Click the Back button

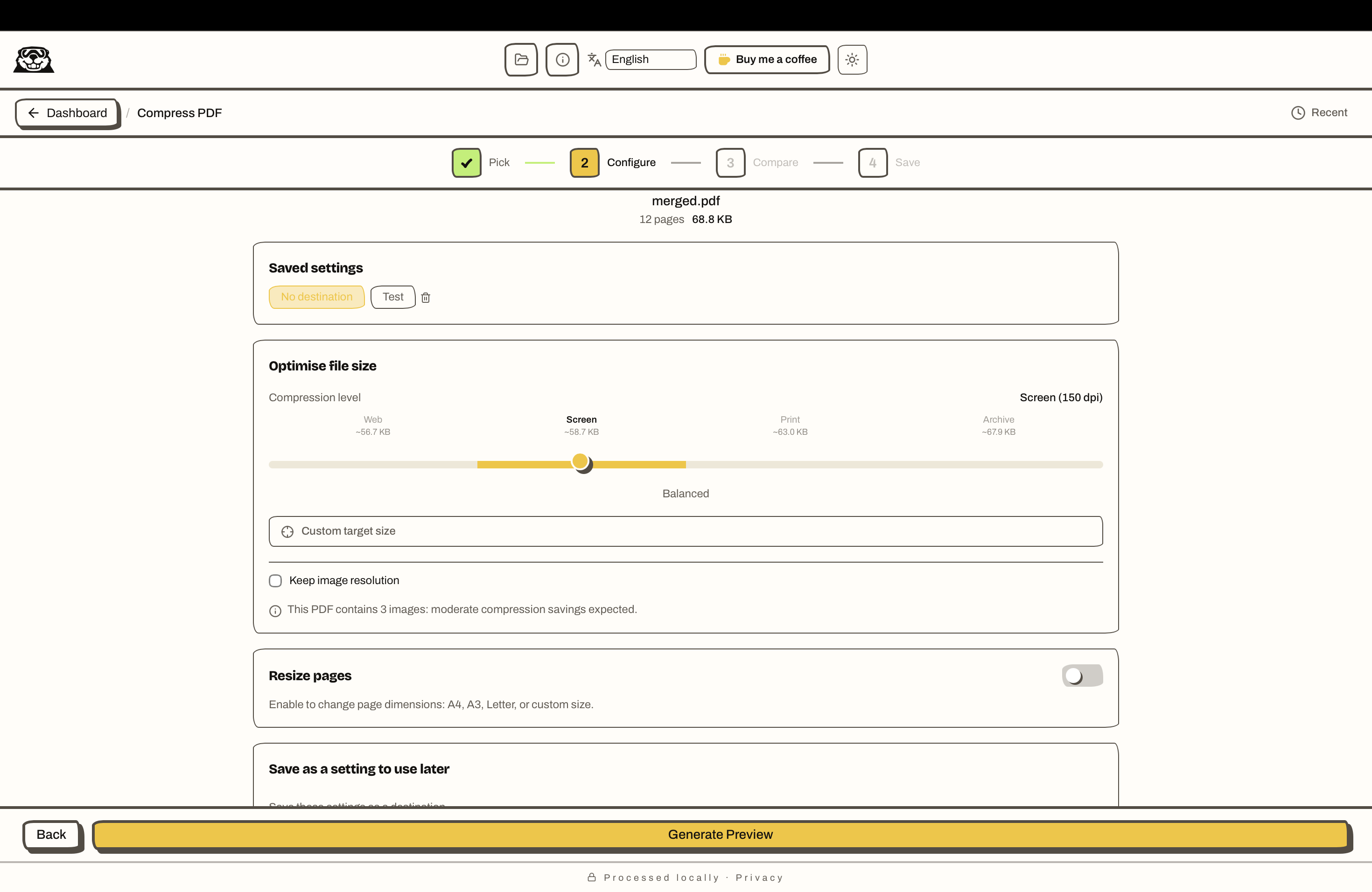pyautogui.click(x=51, y=834)
